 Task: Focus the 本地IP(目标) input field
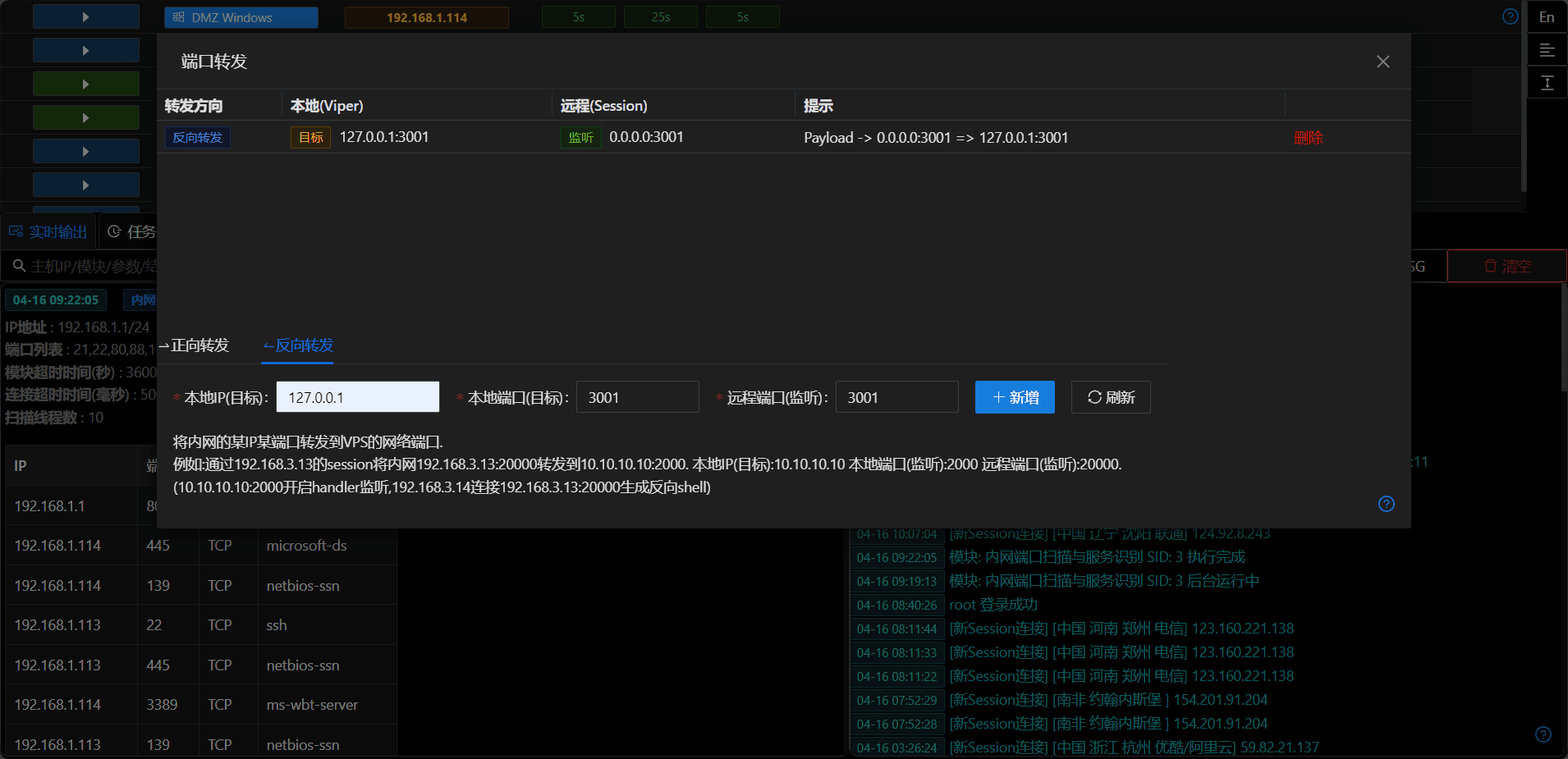coord(358,397)
